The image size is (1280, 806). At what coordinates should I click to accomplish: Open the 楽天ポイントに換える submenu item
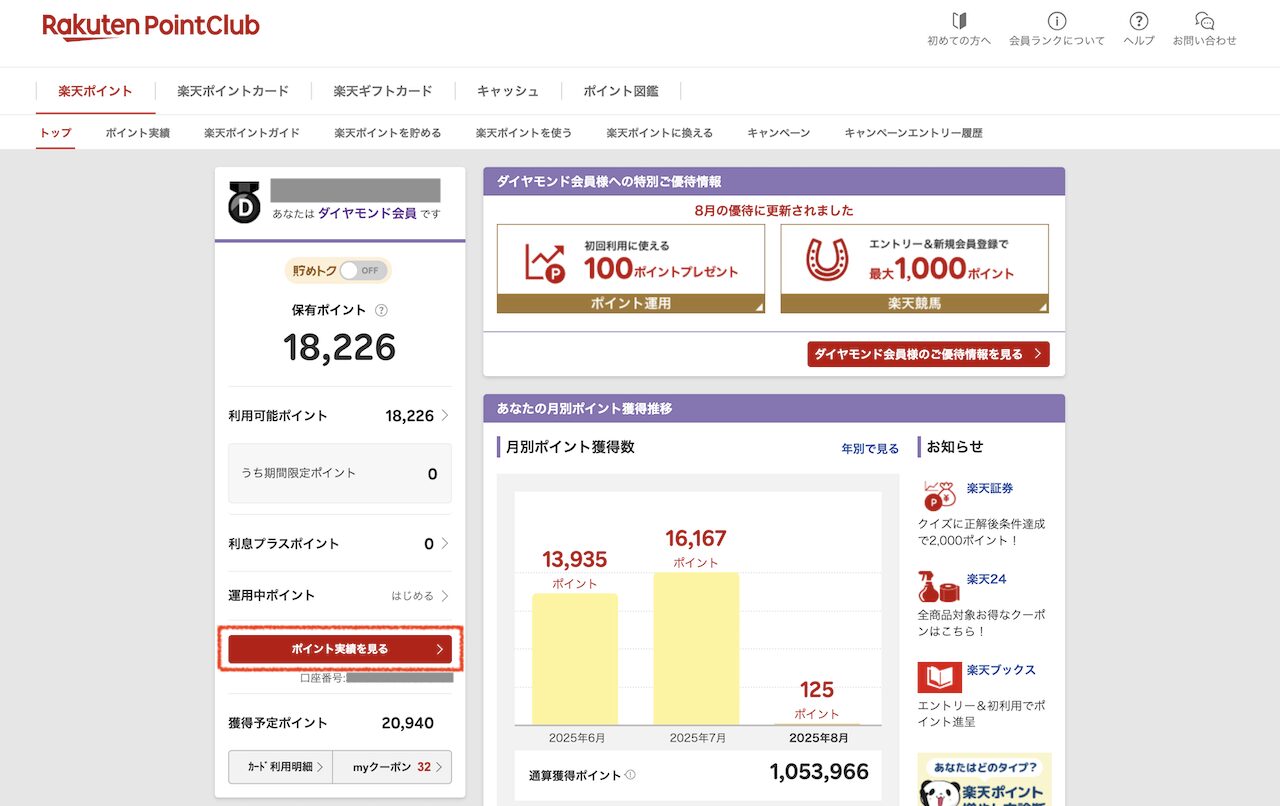click(660, 133)
